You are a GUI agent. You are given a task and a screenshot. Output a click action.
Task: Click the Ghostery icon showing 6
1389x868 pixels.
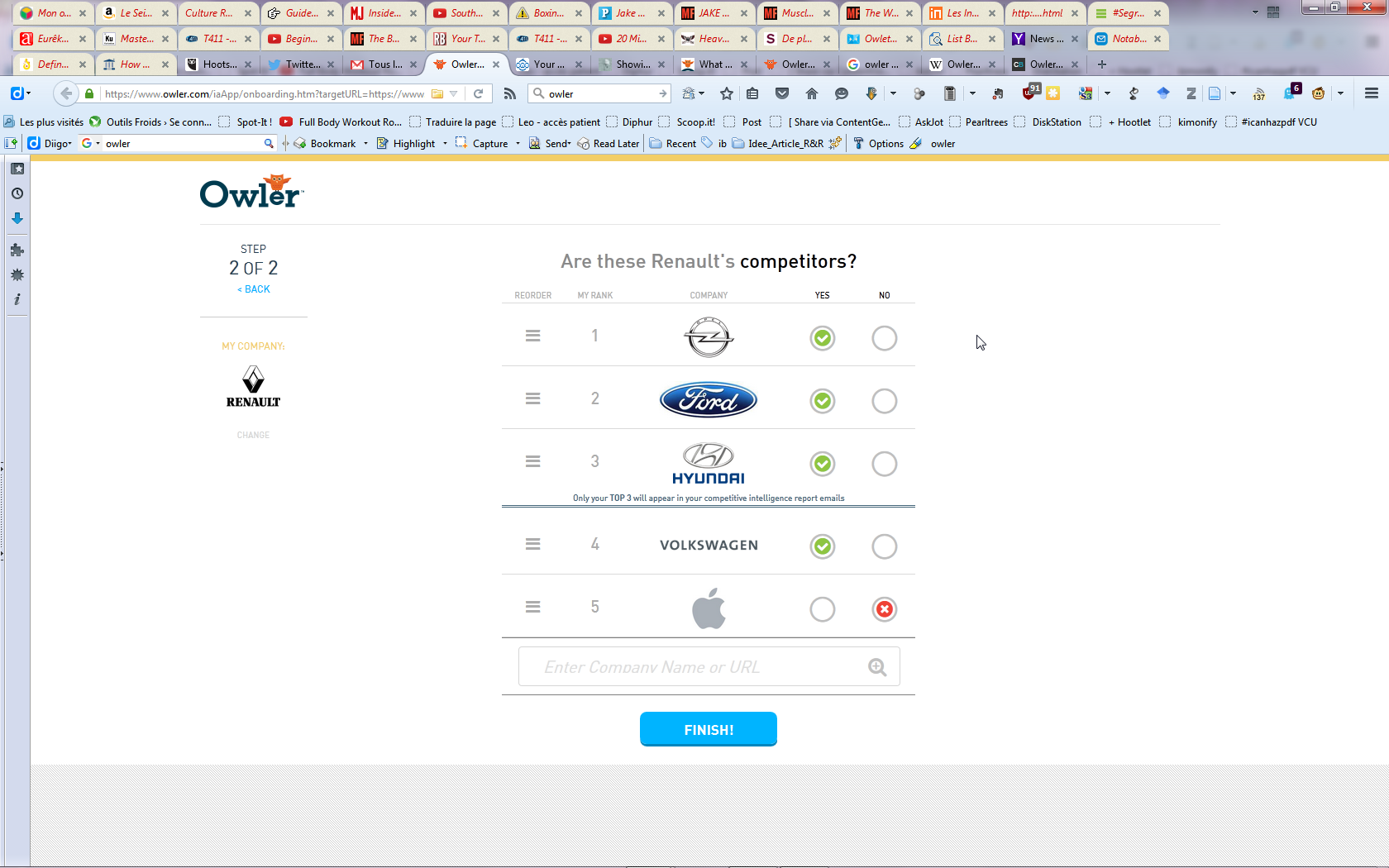click(x=1291, y=92)
